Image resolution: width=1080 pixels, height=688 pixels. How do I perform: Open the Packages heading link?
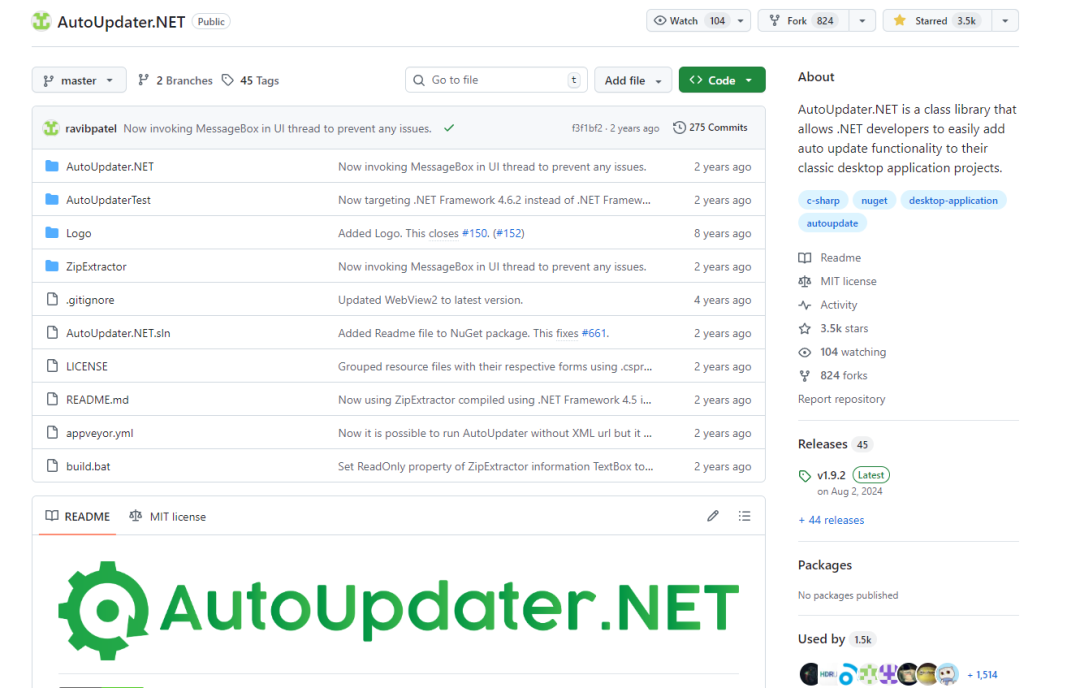point(824,565)
